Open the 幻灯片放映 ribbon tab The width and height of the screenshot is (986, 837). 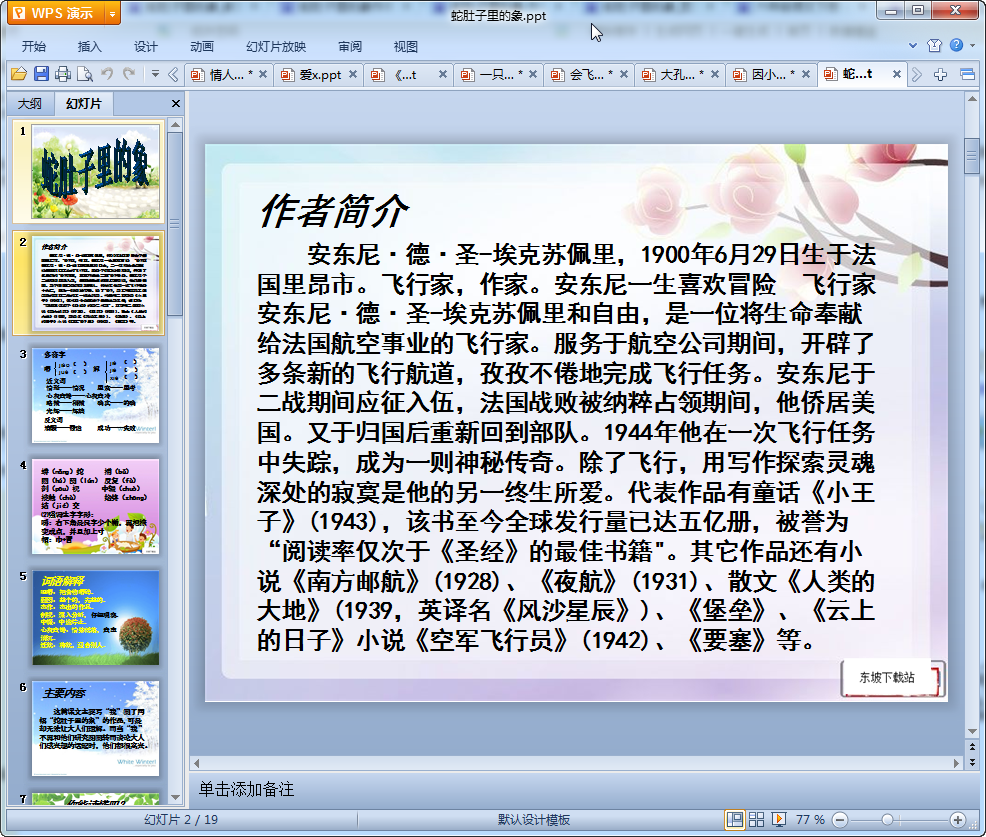click(x=275, y=47)
